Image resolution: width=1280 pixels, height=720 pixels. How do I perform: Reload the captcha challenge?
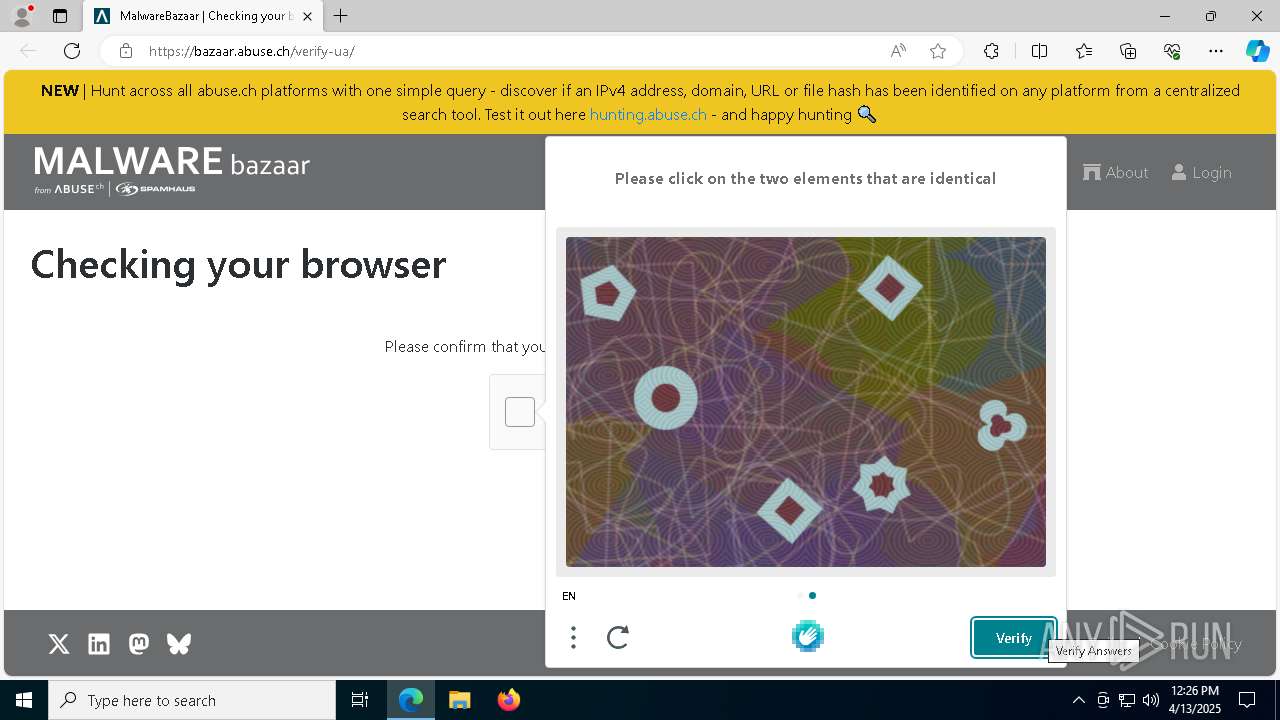[x=618, y=637]
